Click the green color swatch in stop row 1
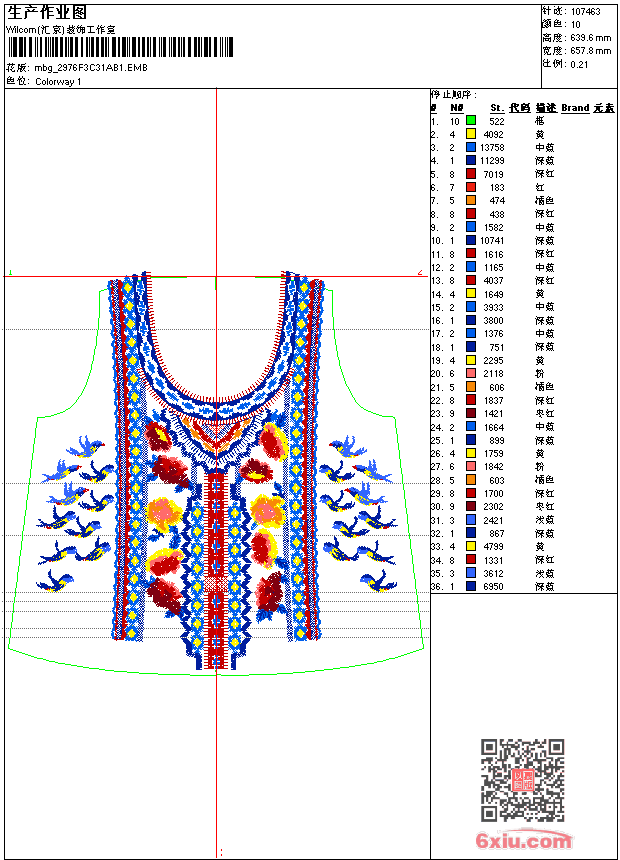This screenshot has width=620, height=860. point(471,120)
